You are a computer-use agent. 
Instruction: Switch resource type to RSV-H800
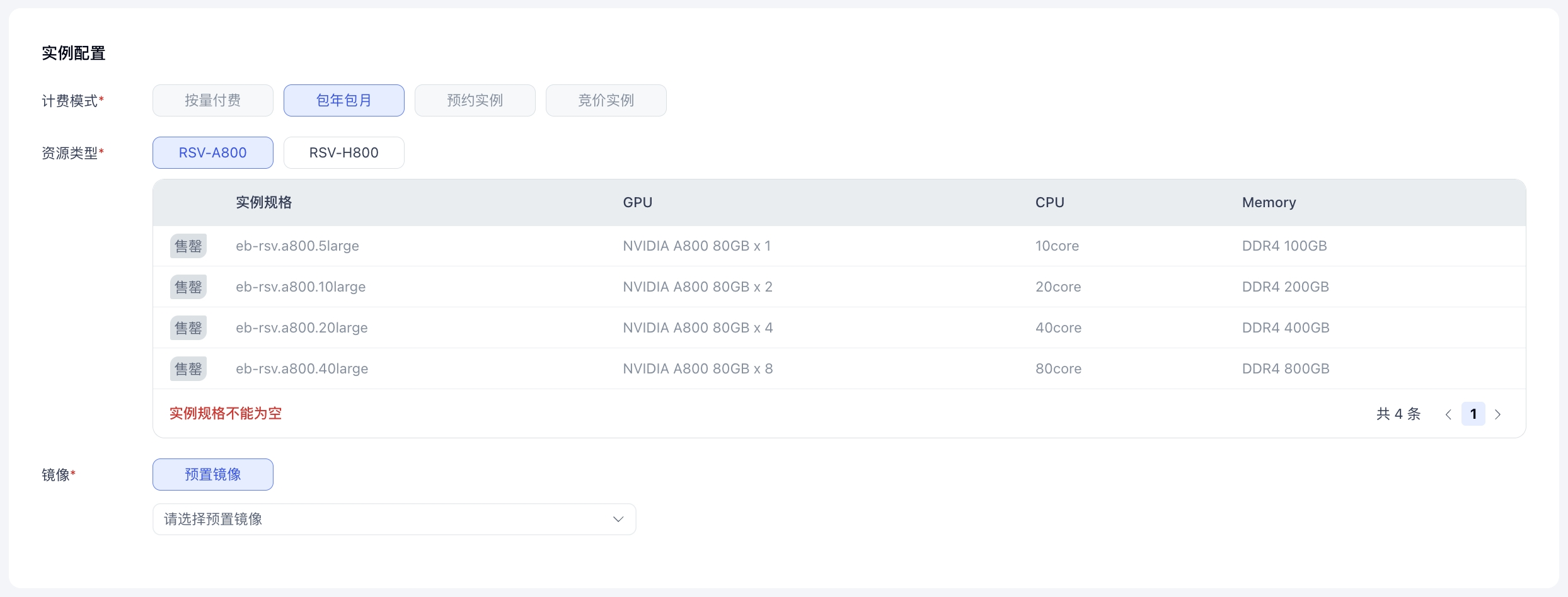343,153
